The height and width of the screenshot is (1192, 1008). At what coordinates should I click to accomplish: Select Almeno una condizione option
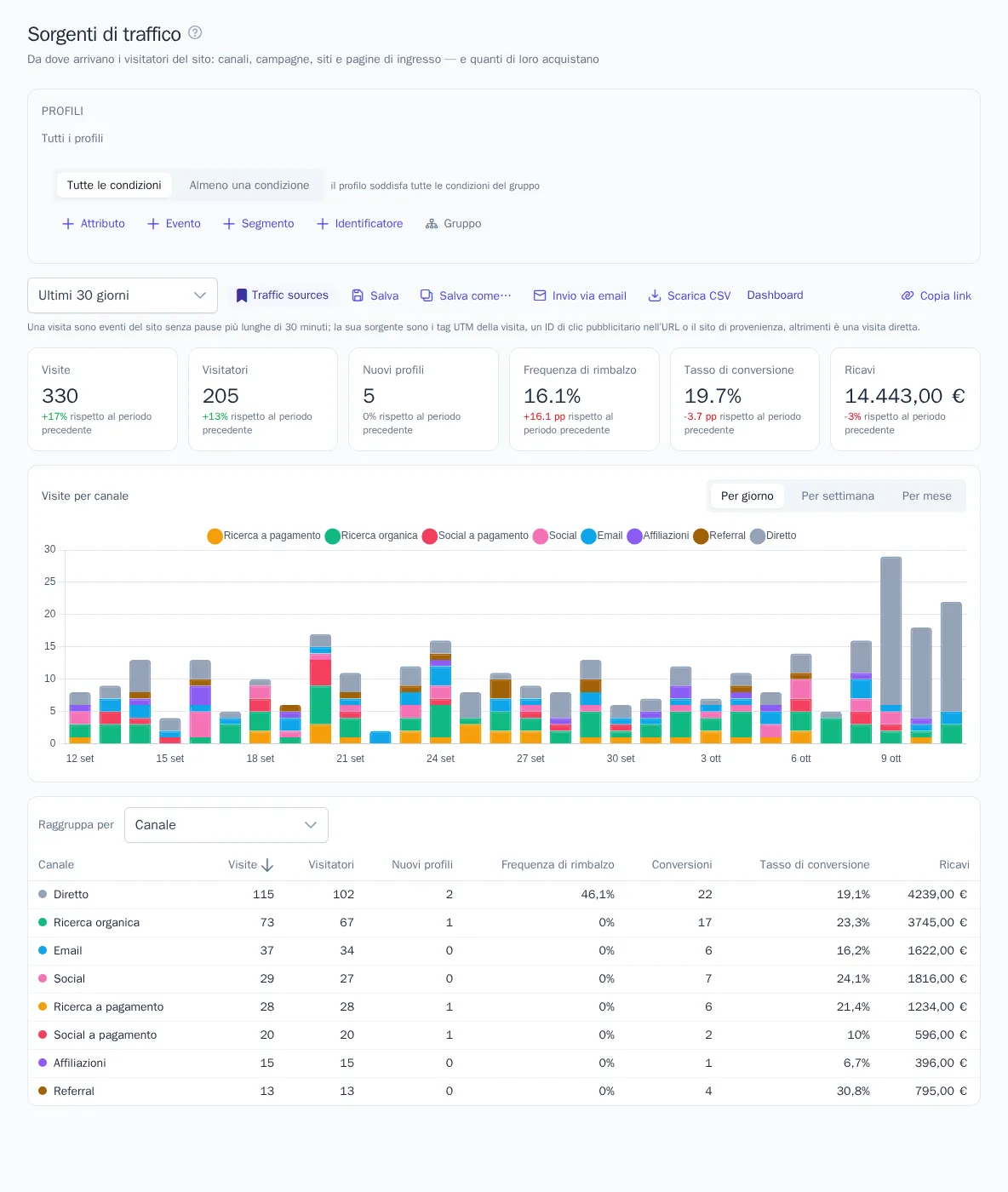tap(249, 185)
